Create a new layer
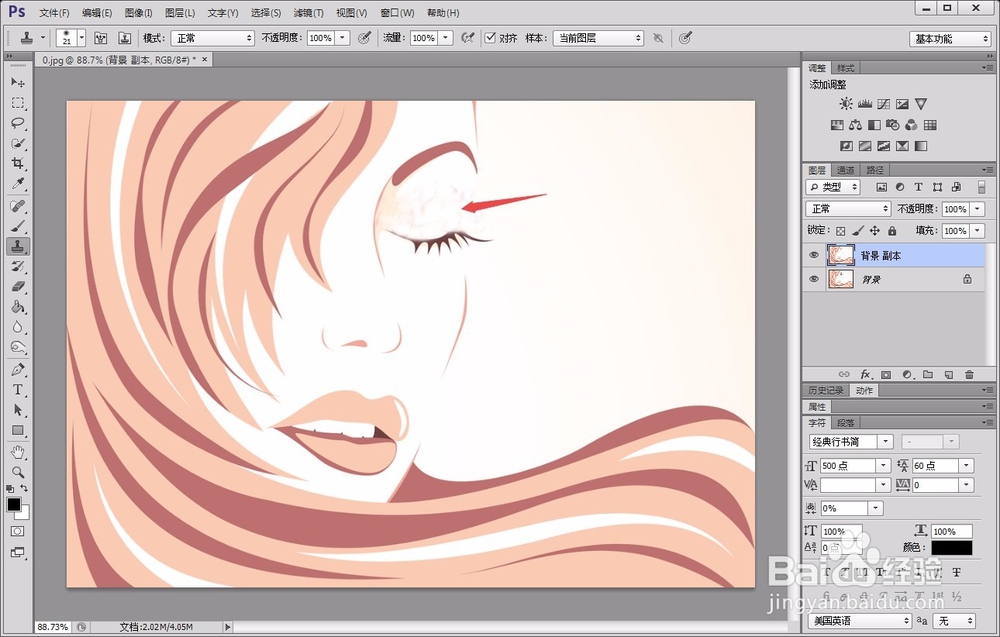This screenshot has width=1000, height=637. coord(949,374)
